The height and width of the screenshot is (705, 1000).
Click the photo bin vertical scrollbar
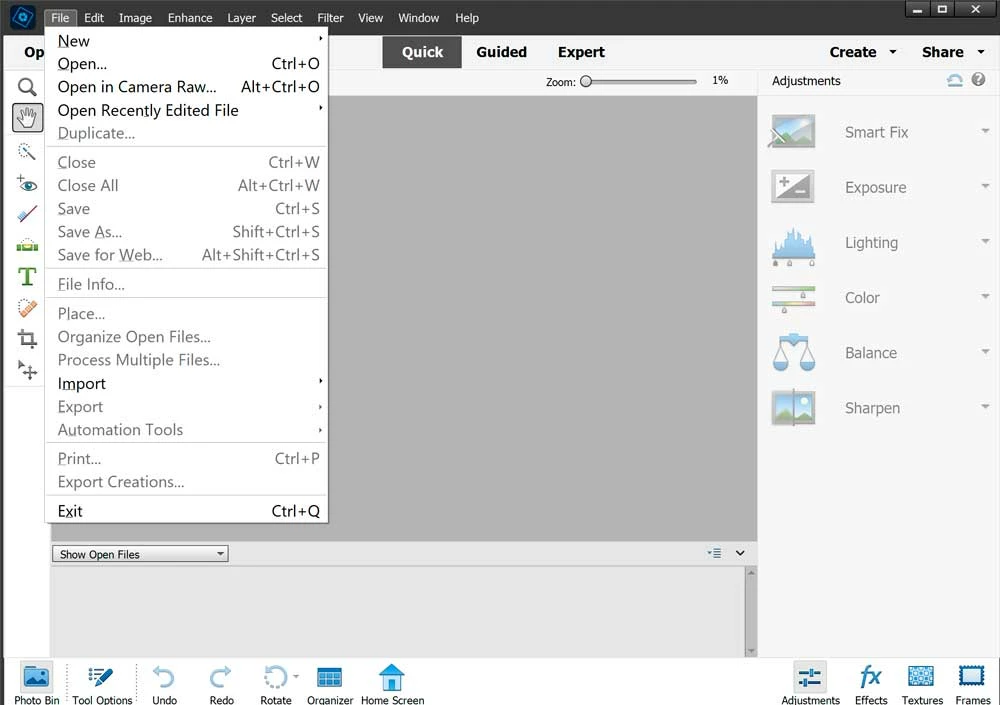[751, 611]
